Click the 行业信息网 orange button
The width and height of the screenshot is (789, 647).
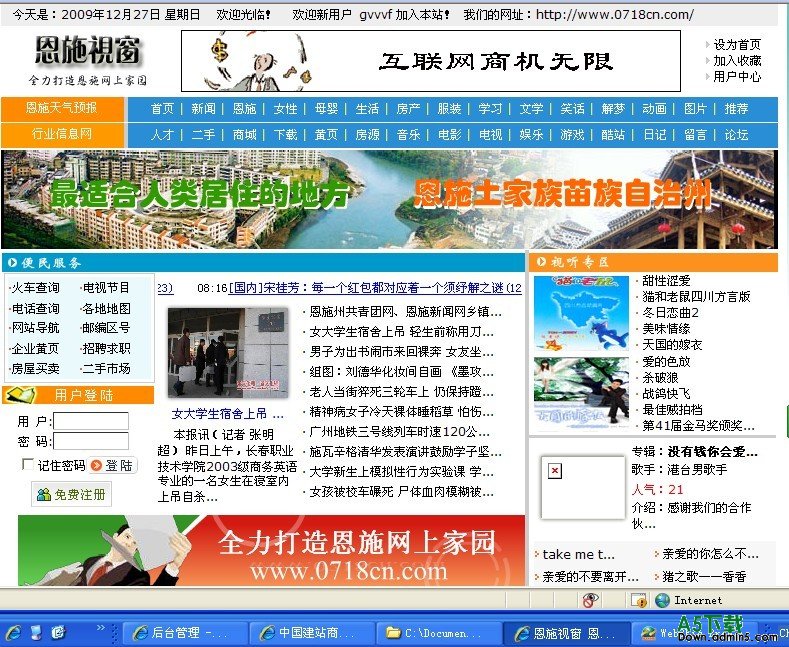coord(62,134)
